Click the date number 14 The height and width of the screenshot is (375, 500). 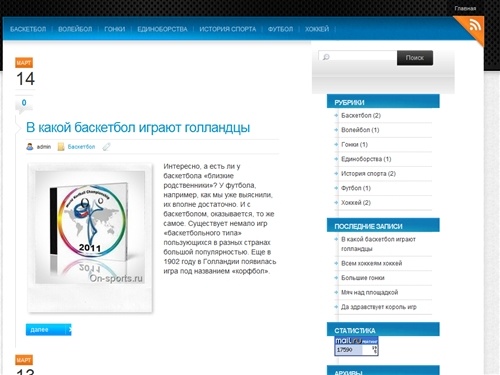coord(25,79)
